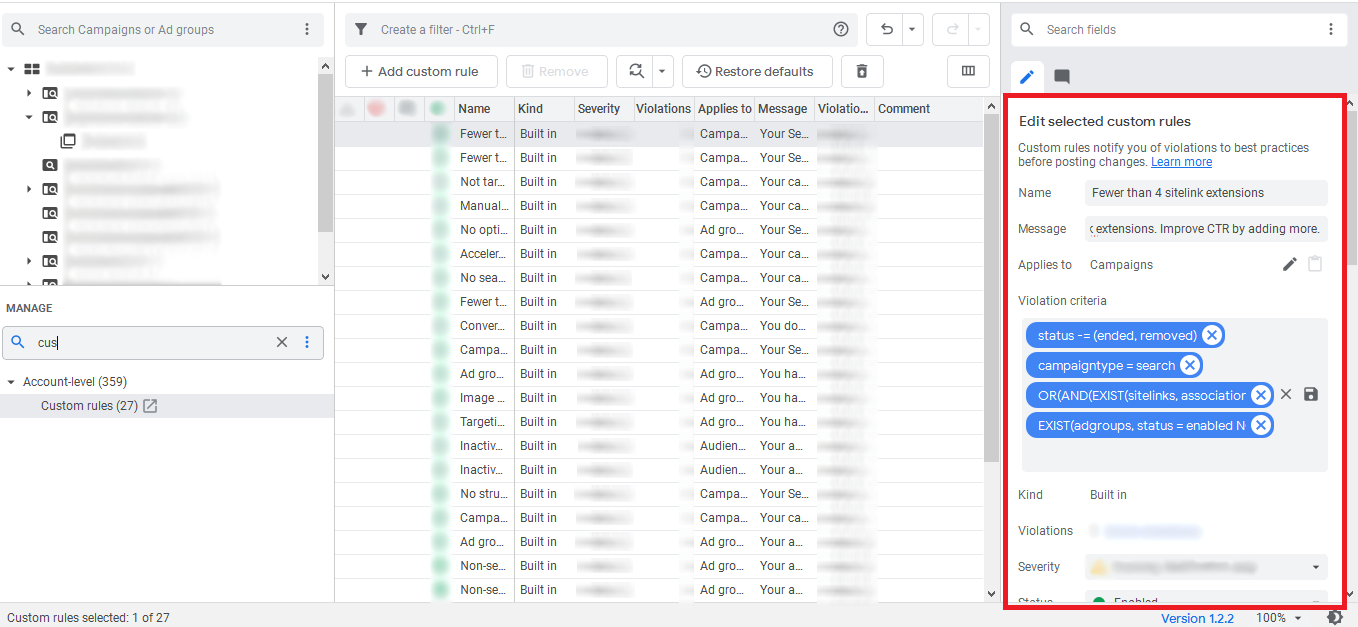Screen dimensions: 1358x627
Task: Sort by the Severity column header
Action: (599, 109)
